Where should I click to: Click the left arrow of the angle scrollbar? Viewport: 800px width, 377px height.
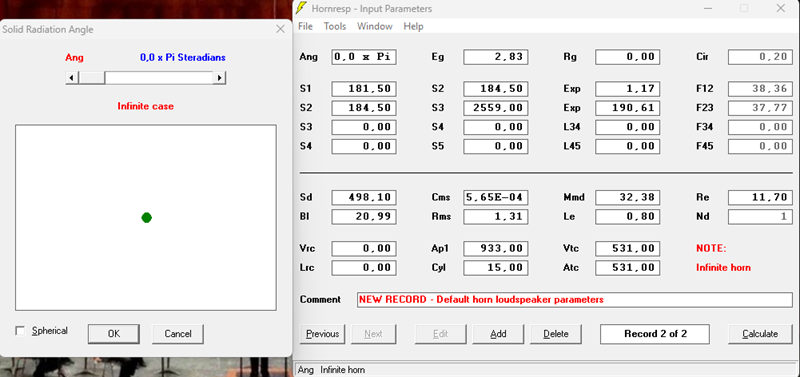72,78
